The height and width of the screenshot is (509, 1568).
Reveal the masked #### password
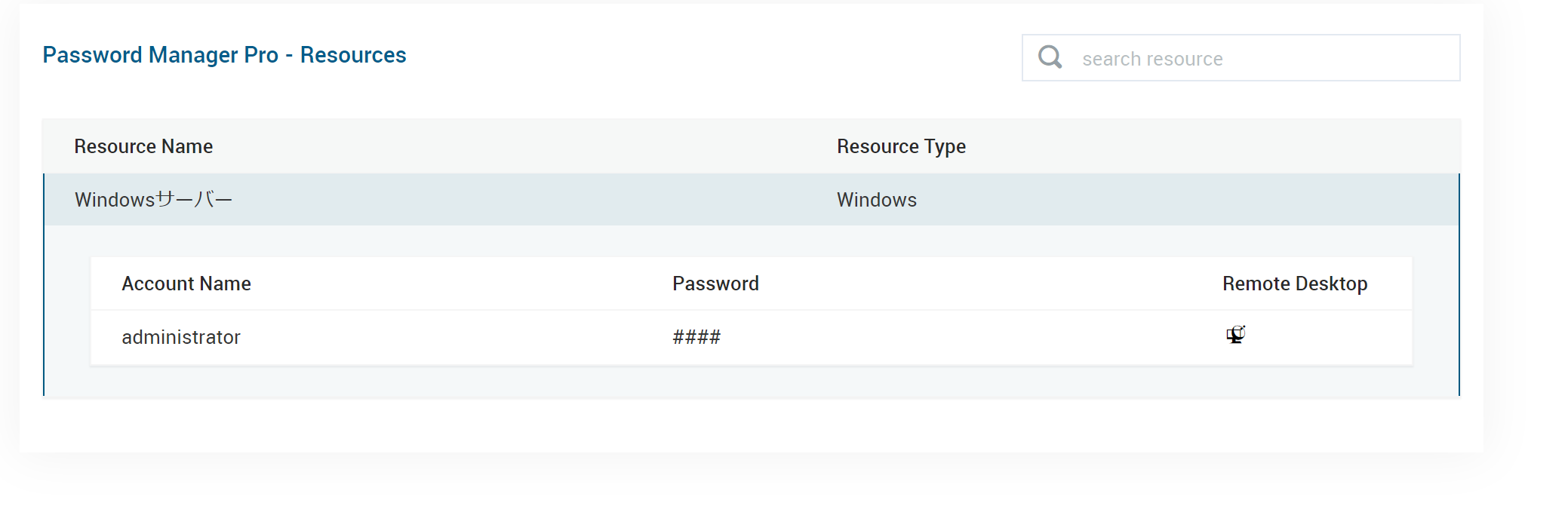click(696, 337)
